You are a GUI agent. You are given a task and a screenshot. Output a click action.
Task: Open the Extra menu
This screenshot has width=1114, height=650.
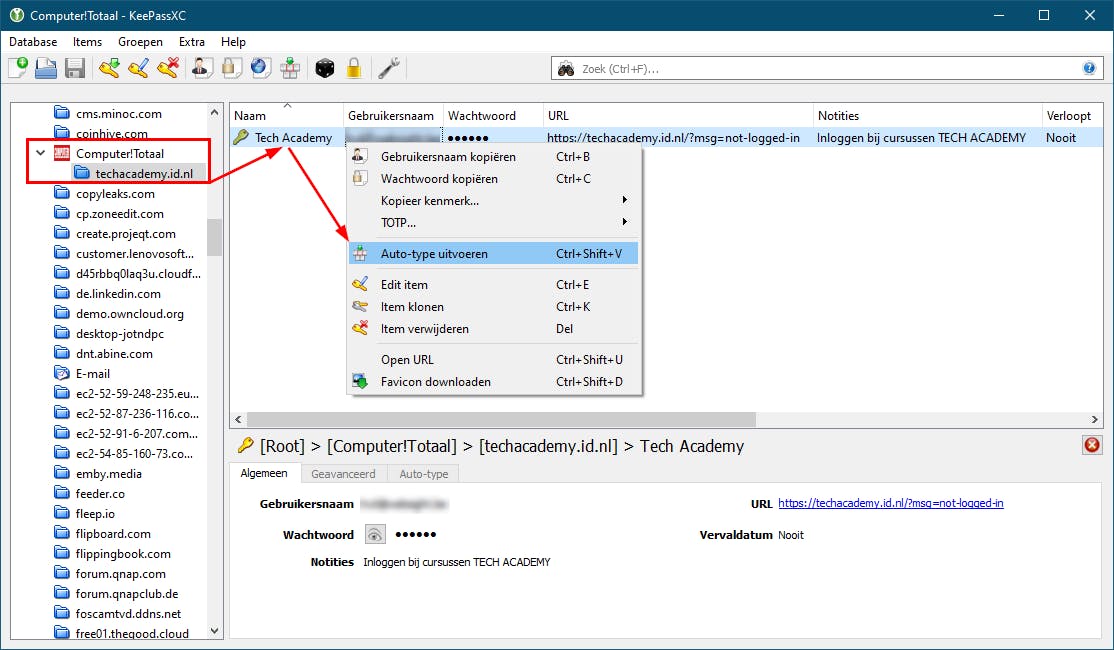(192, 42)
